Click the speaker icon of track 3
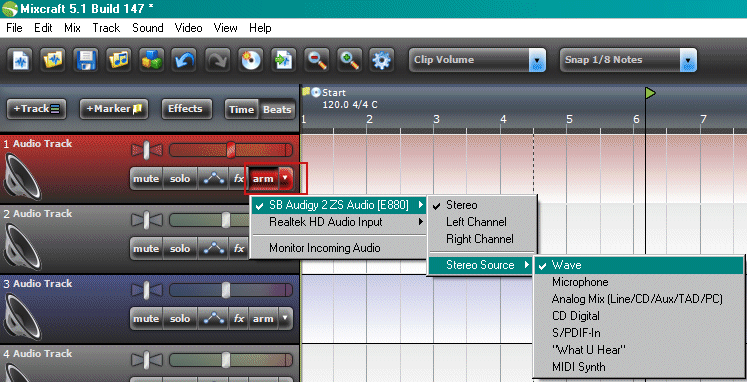The width and height of the screenshot is (747, 382). coord(22,317)
